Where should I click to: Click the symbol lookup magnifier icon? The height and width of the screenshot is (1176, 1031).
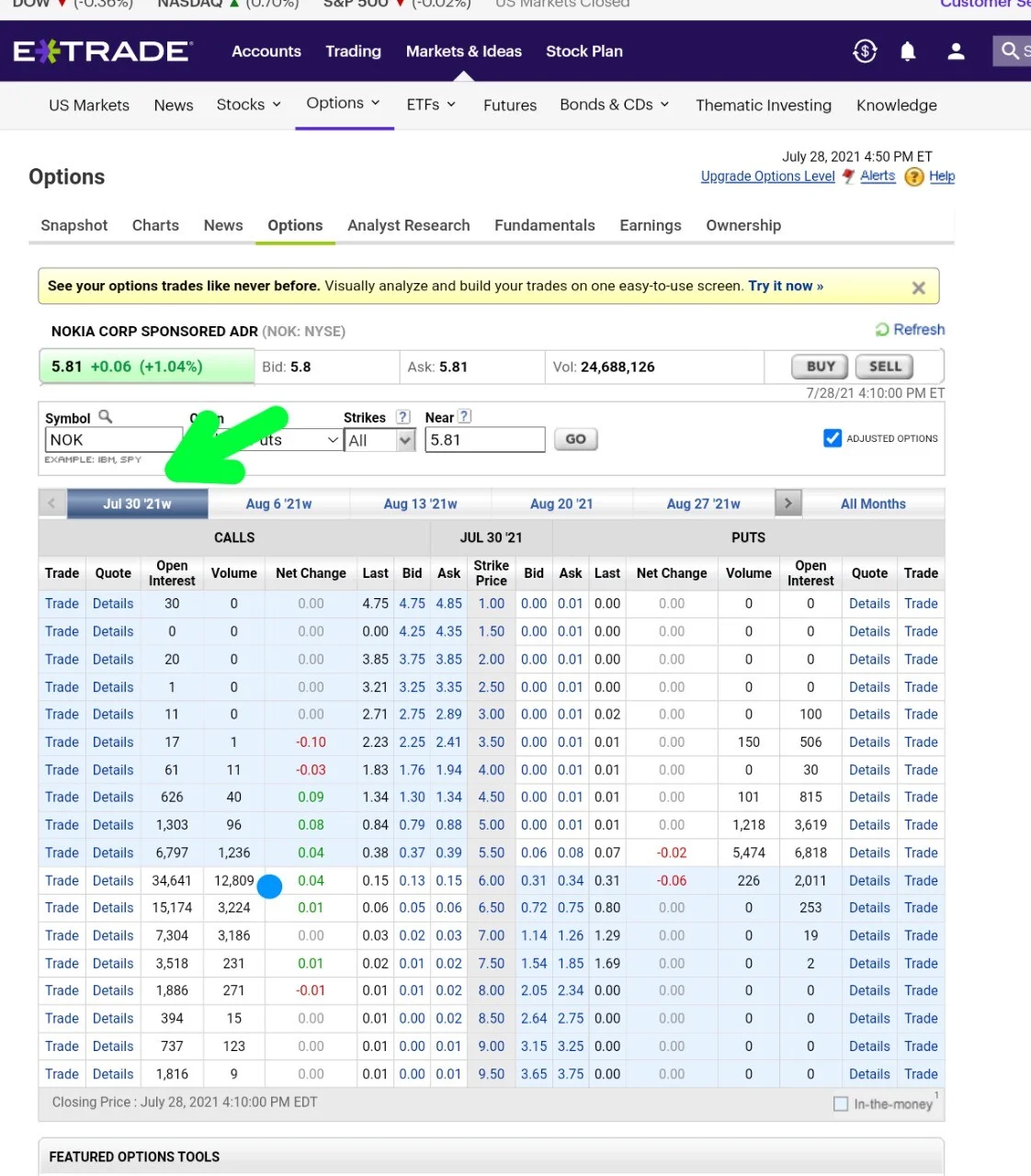pos(106,416)
